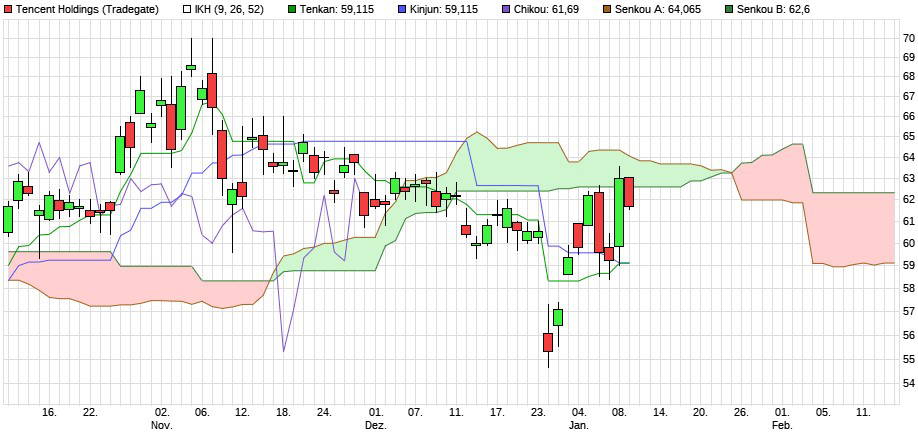Click the 16. date axis label
Screen dimensions: 918x433
click(49, 412)
